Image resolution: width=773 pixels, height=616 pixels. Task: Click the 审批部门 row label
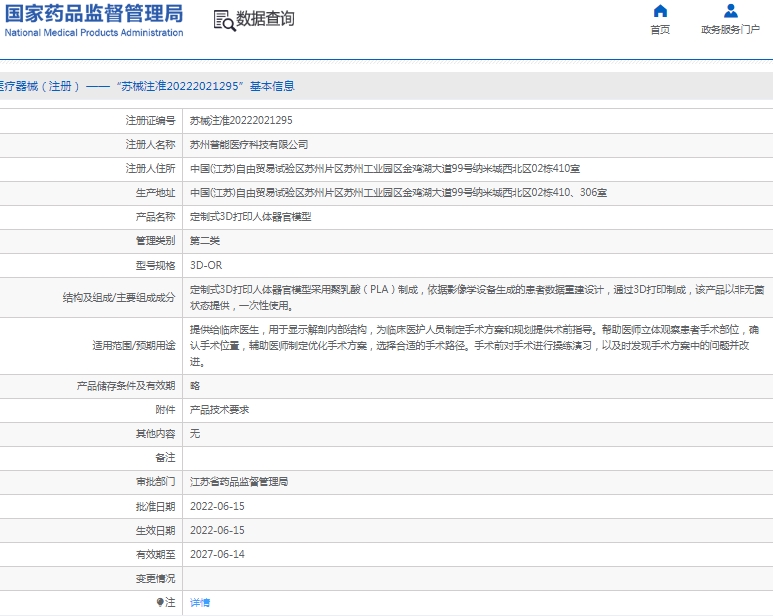pos(155,482)
